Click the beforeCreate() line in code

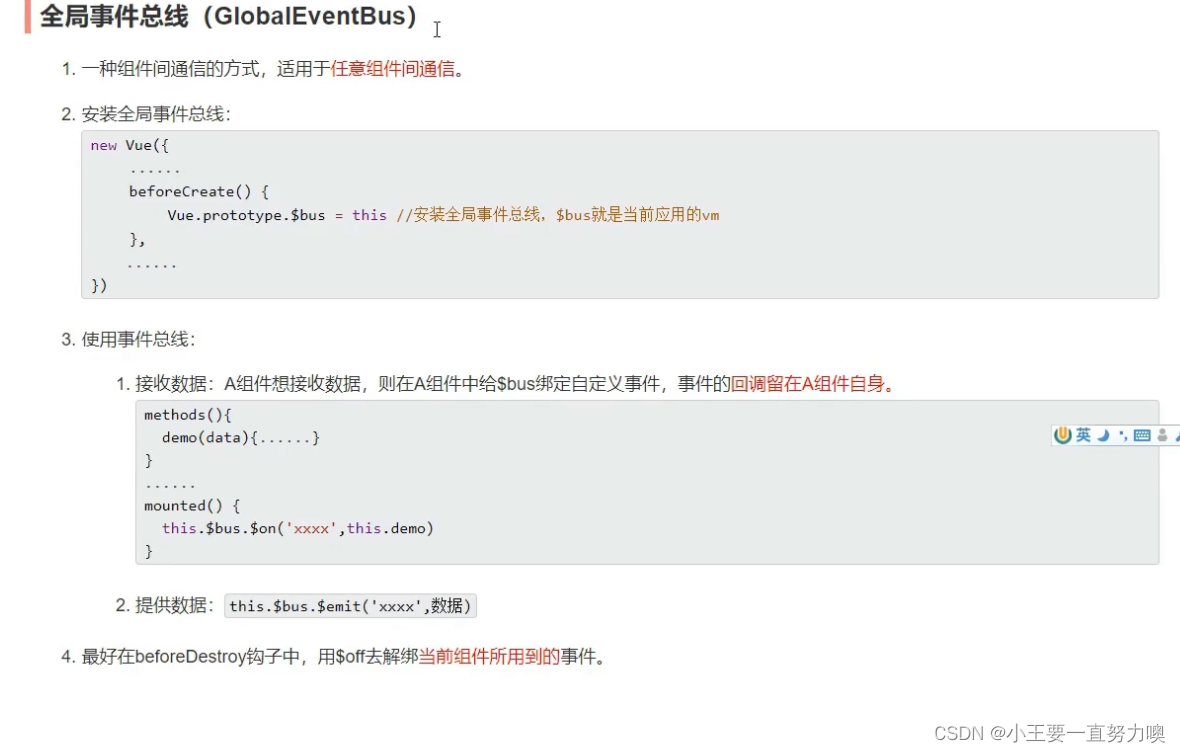click(x=198, y=191)
